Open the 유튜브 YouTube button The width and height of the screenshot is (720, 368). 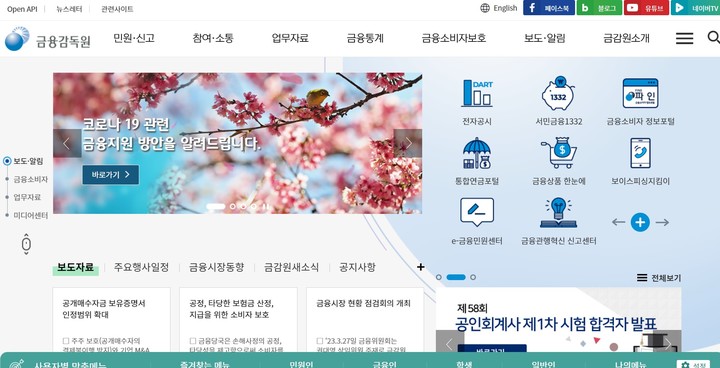pos(646,8)
